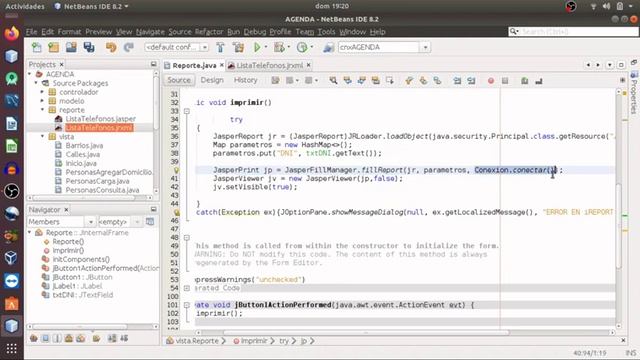Open TeamViewer from the dock
This screenshot has height=360, width=640.
tap(11, 281)
